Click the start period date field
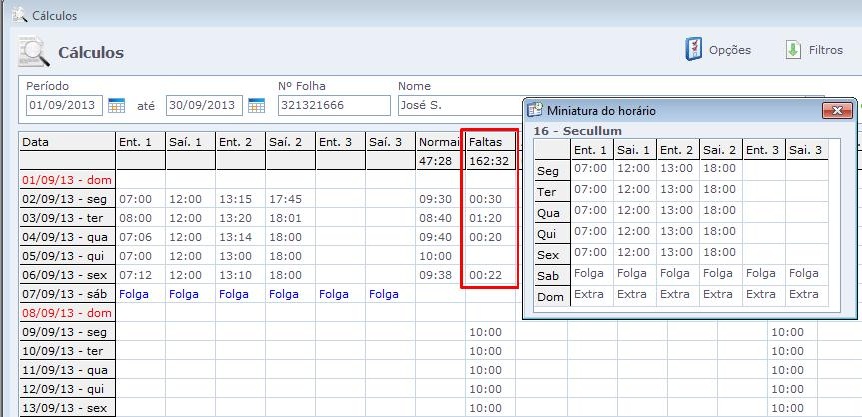 pyautogui.click(x=64, y=105)
